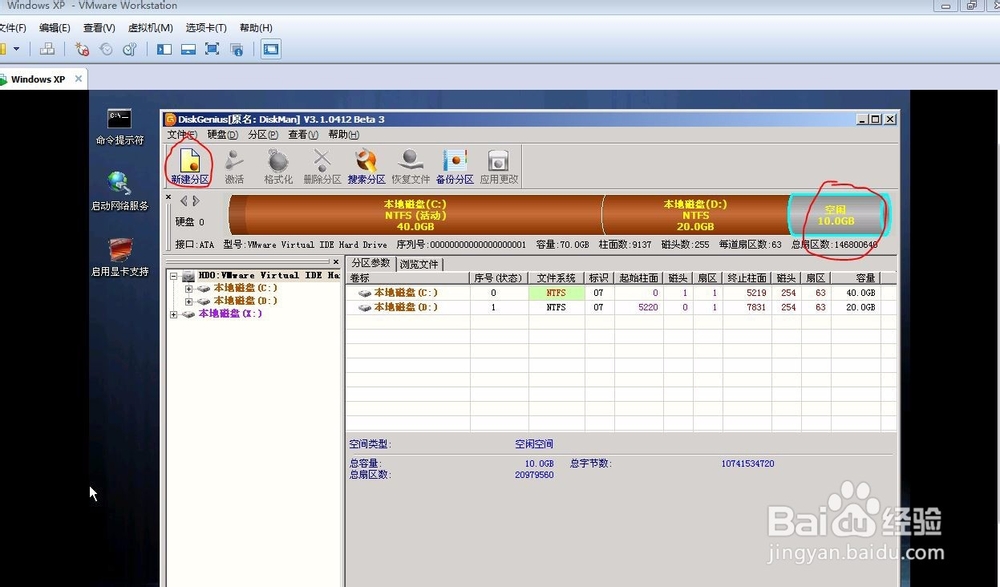Viewport: 1000px width, 587px height.
Task: Open DiskGenius 分区(P) menu
Action: click(263, 135)
